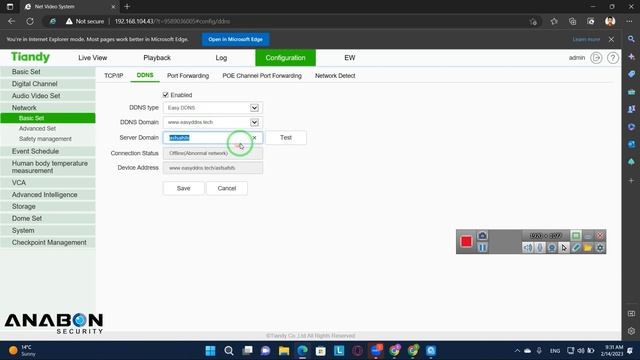Open the taskbar clock and date
640x360 pixels.
(611, 351)
